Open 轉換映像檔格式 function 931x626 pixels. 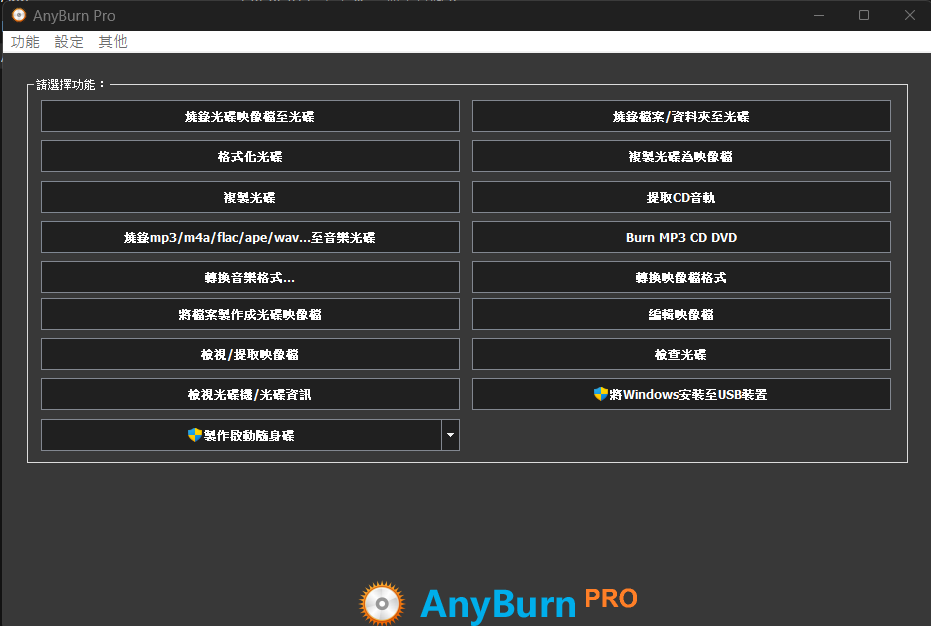coord(681,277)
